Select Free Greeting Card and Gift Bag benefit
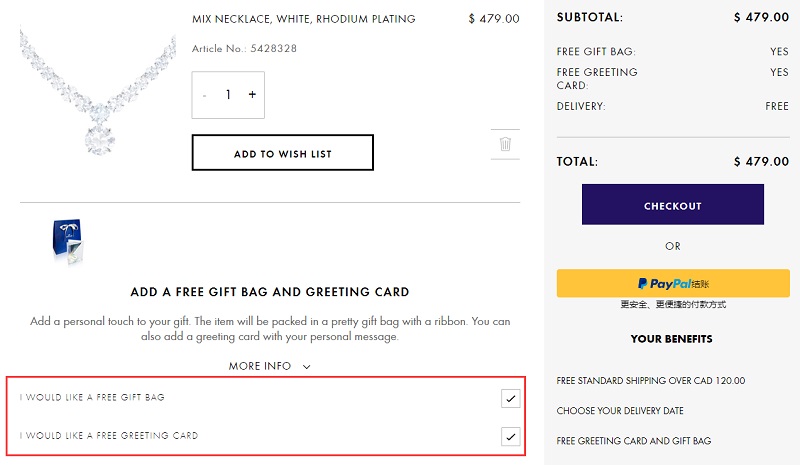 pos(634,441)
